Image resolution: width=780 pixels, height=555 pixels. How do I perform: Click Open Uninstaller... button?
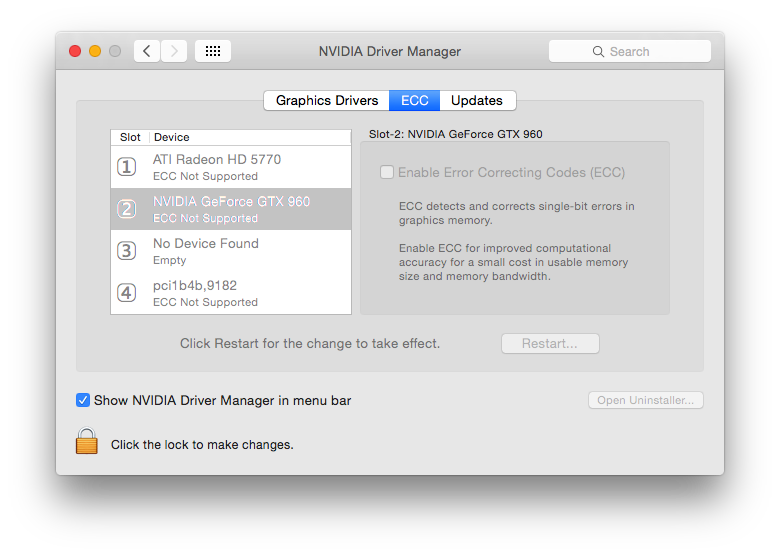pyautogui.click(x=645, y=400)
